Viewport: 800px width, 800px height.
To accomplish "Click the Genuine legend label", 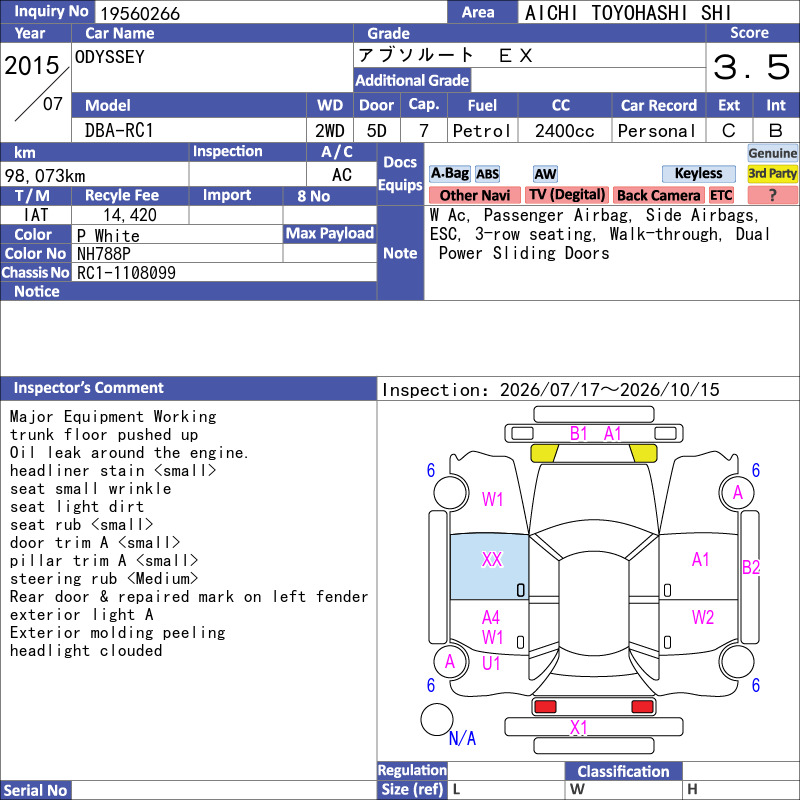I will tap(772, 153).
